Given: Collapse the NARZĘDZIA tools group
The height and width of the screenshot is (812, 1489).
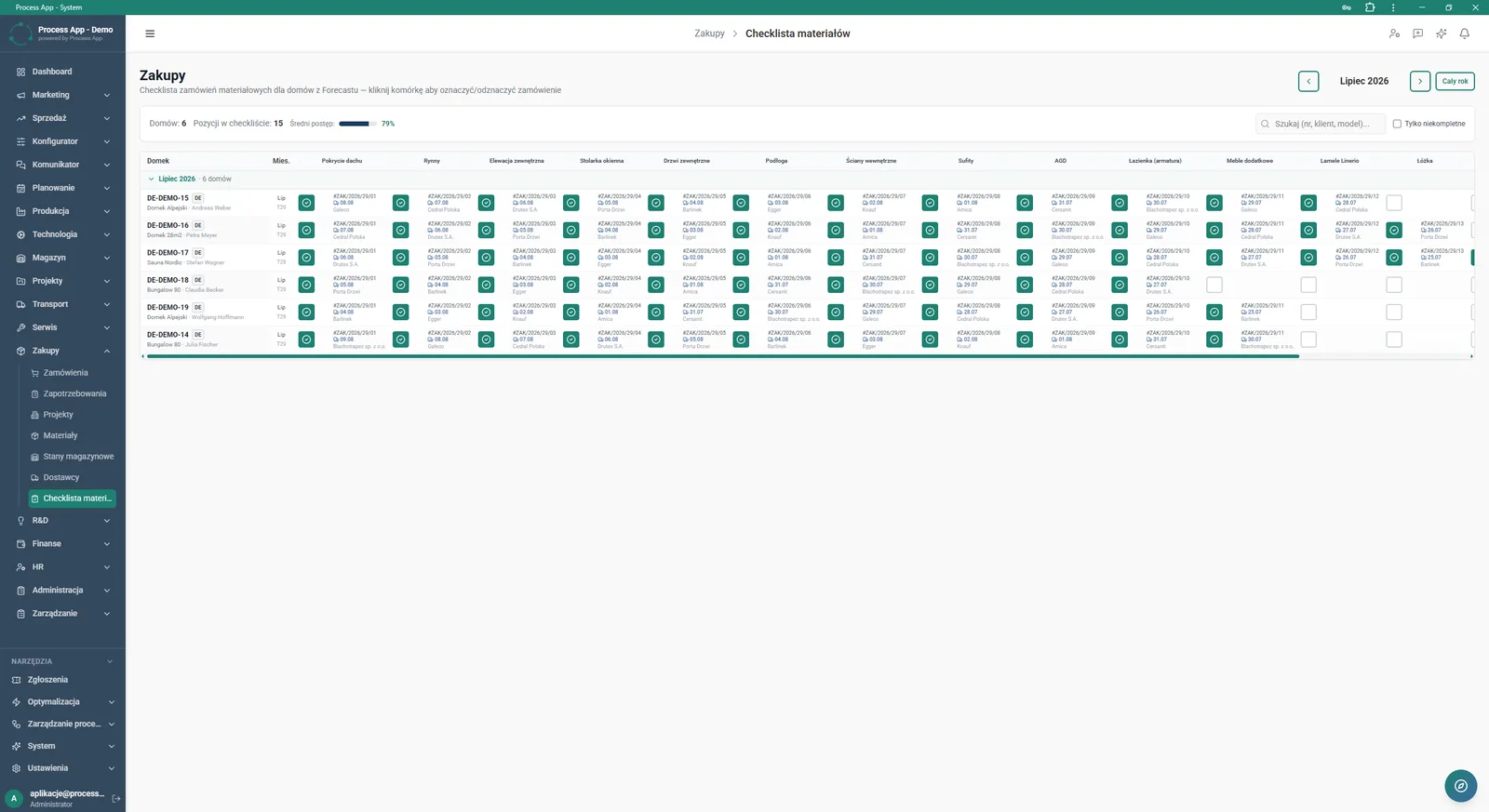Looking at the screenshot, I should pos(110,661).
